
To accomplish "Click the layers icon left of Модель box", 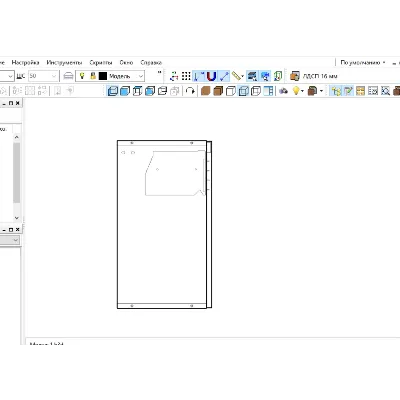I will (68, 76).
